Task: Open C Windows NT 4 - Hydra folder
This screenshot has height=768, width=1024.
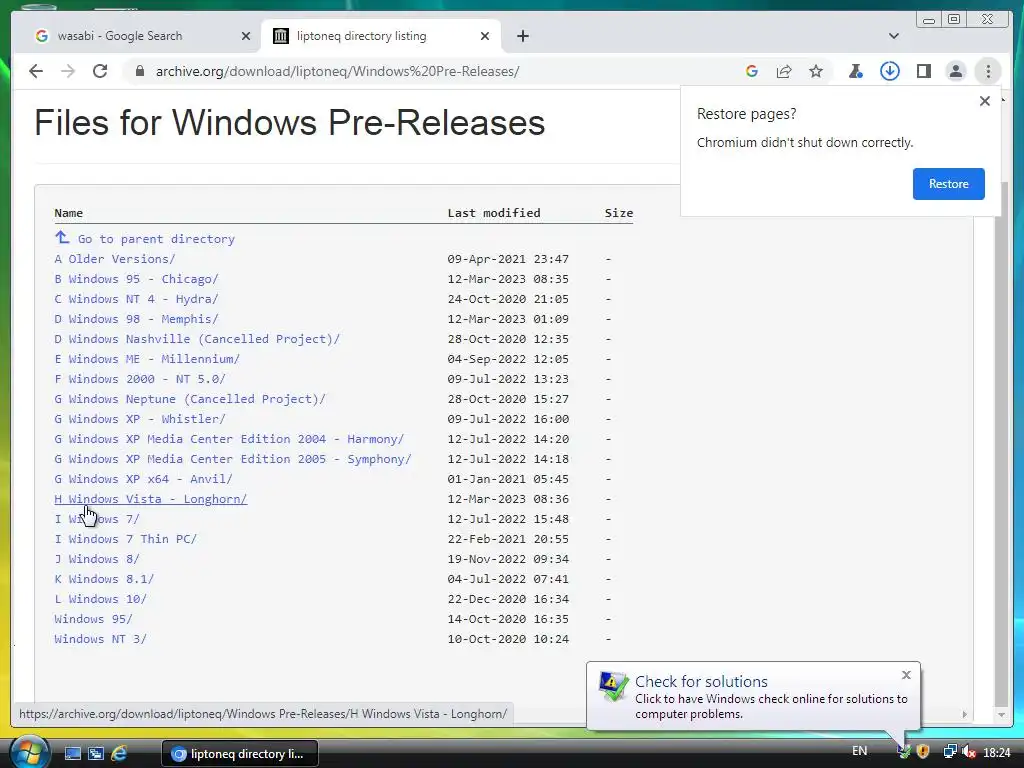Action: click(x=136, y=299)
